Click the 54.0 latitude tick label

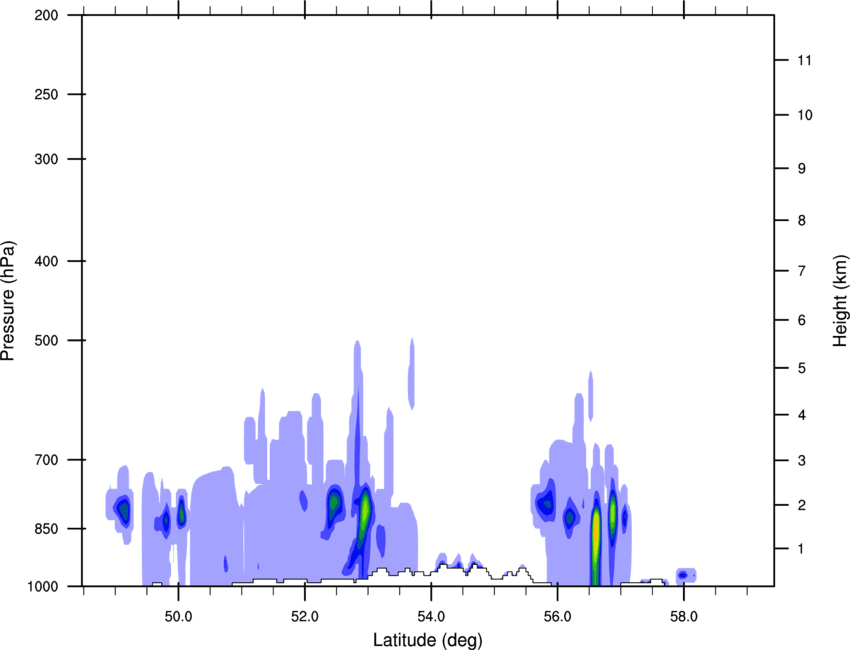[x=431, y=617]
